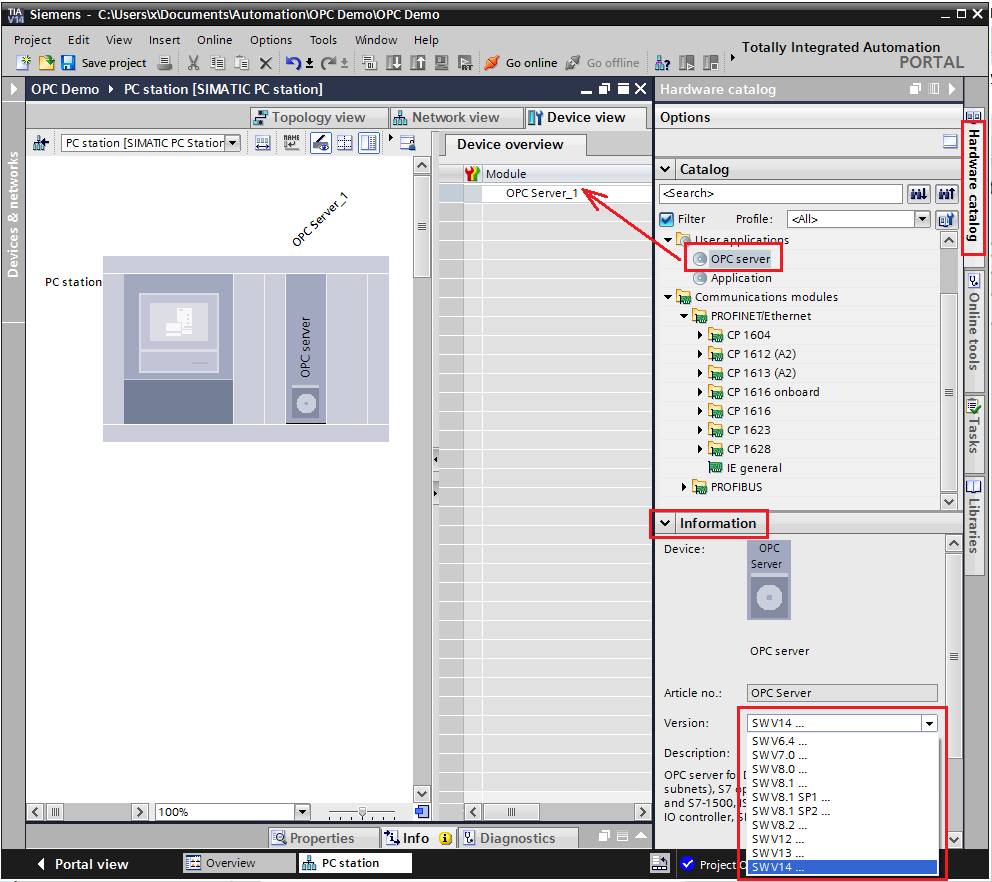Search upwards in catalog icon

946,194
